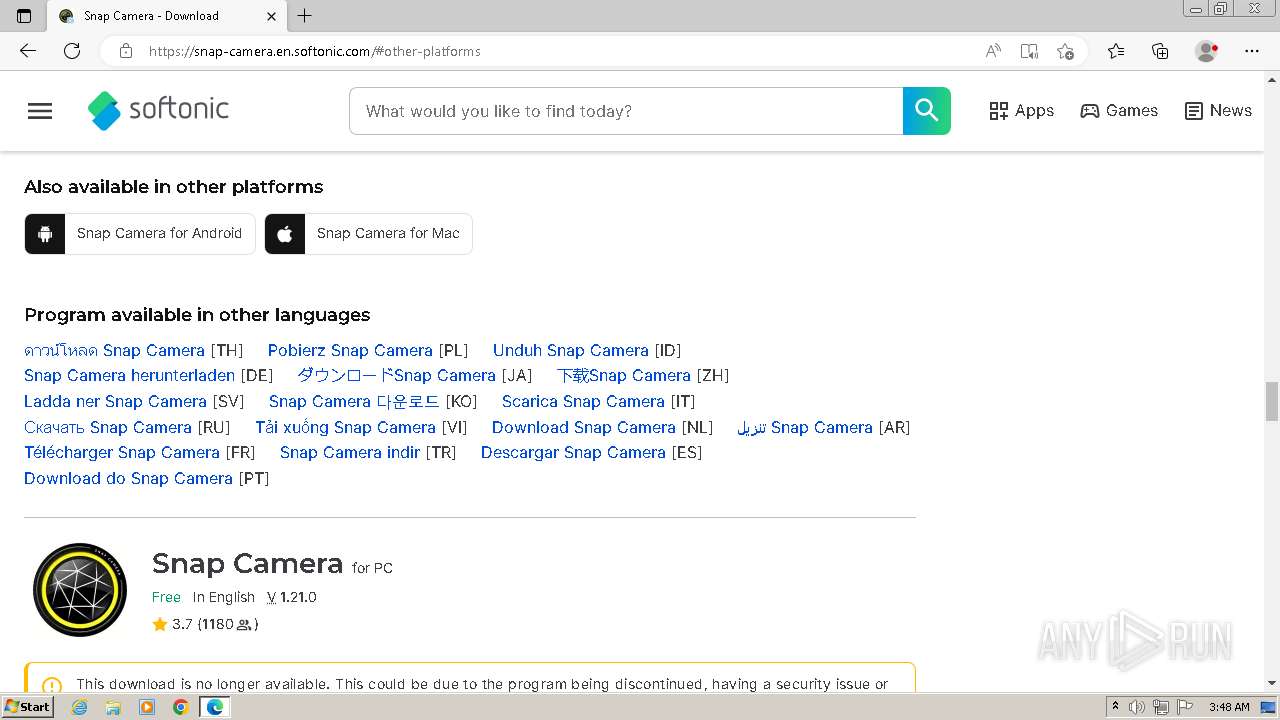Viewport: 1280px width, 720px height.
Task: Open Windows Media Player taskbar icon
Action: 147,707
